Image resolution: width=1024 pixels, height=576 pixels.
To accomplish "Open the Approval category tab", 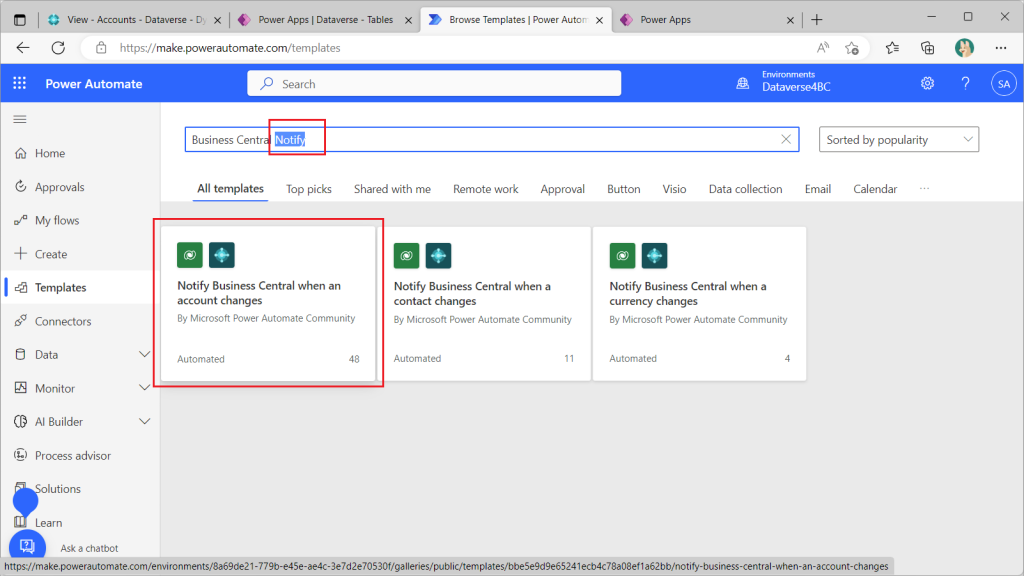I will click(x=562, y=189).
